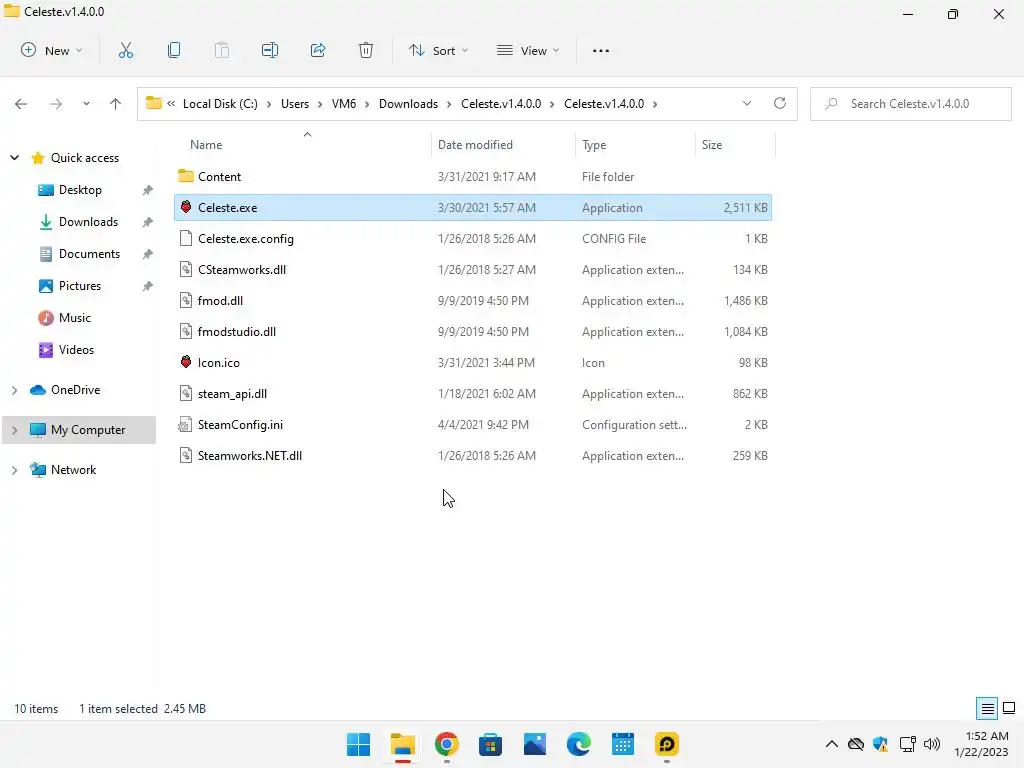This screenshot has width=1024, height=768.
Task: Select the Celeste.exe strawberry icon
Action: tap(186, 207)
